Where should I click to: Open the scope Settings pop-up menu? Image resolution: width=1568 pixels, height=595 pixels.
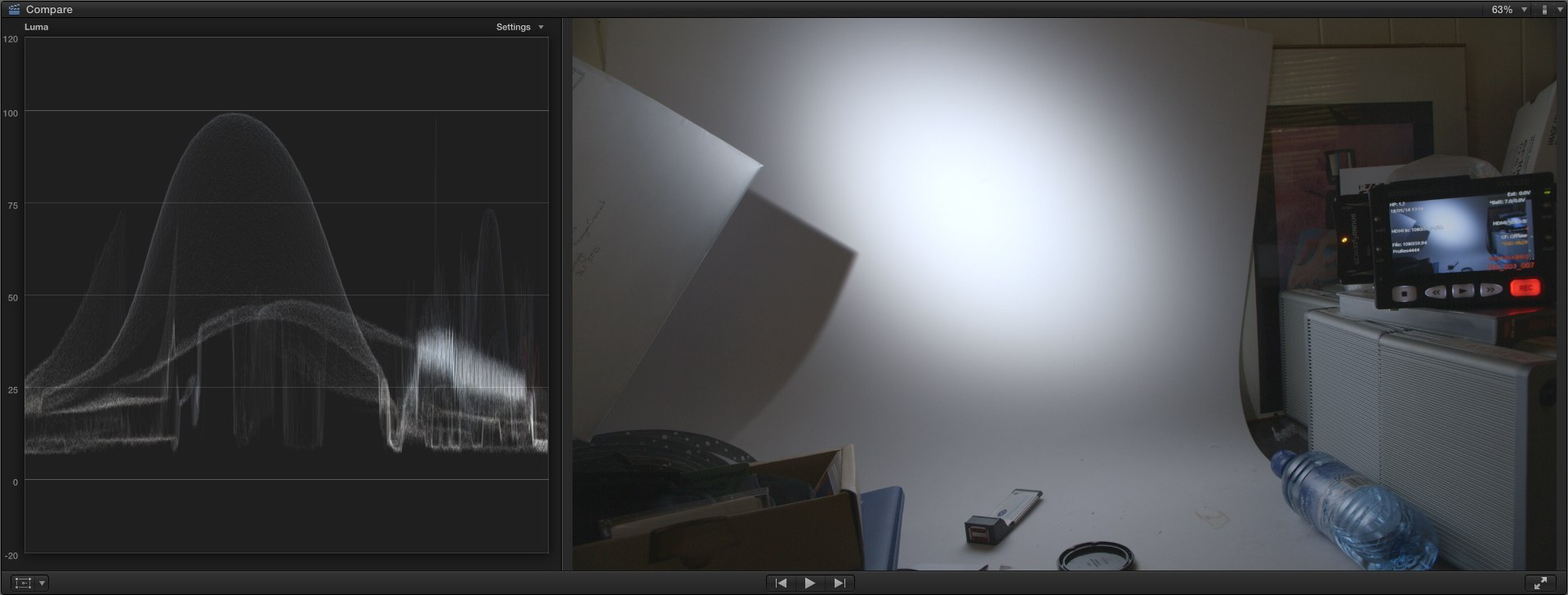point(519,27)
